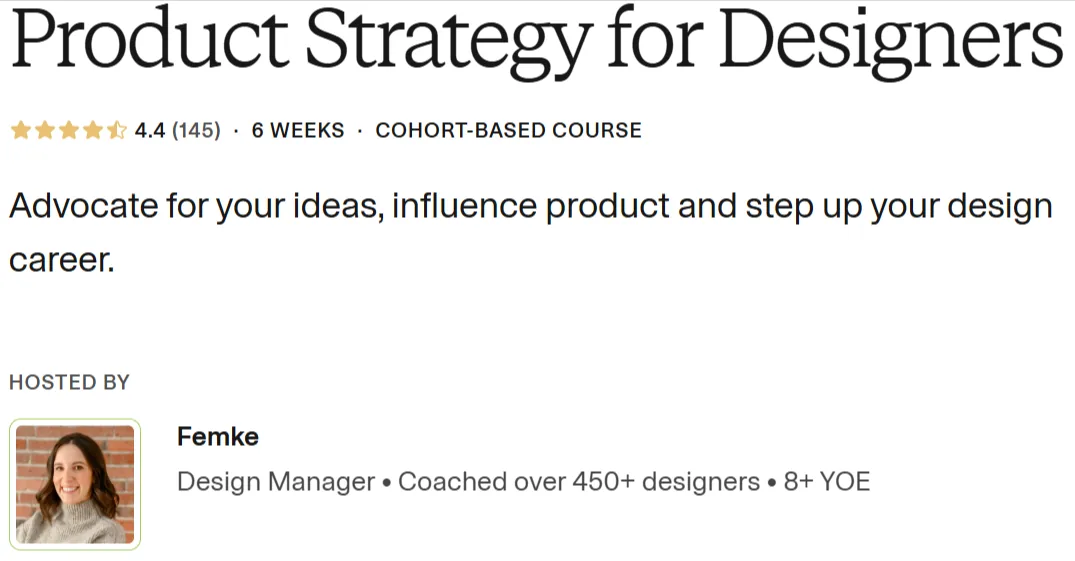This screenshot has height=561, width=1075.
Task: Click the fourth rating star
Action: [x=93, y=130]
